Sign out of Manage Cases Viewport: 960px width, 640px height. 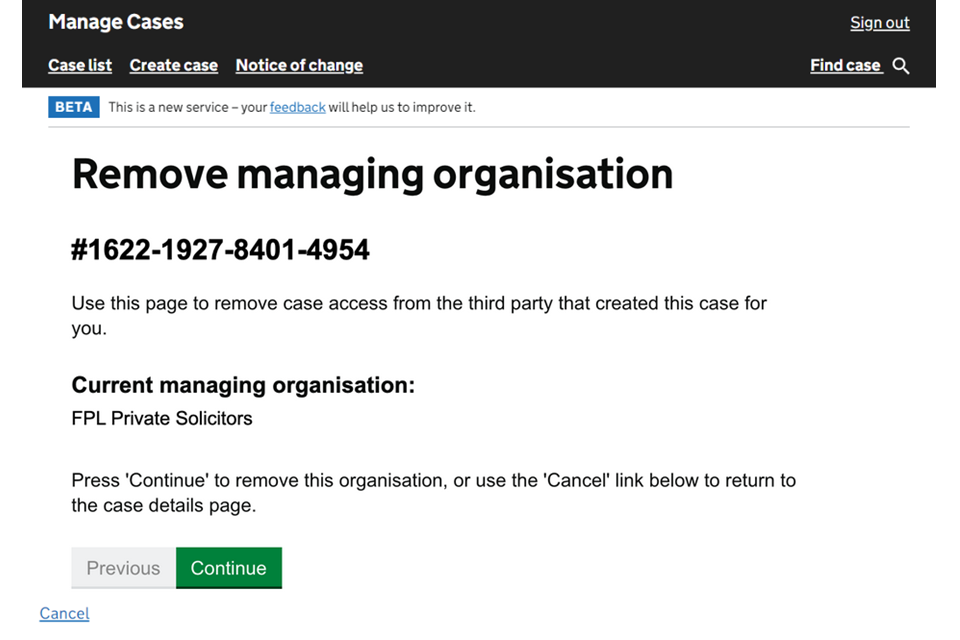click(879, 23)
